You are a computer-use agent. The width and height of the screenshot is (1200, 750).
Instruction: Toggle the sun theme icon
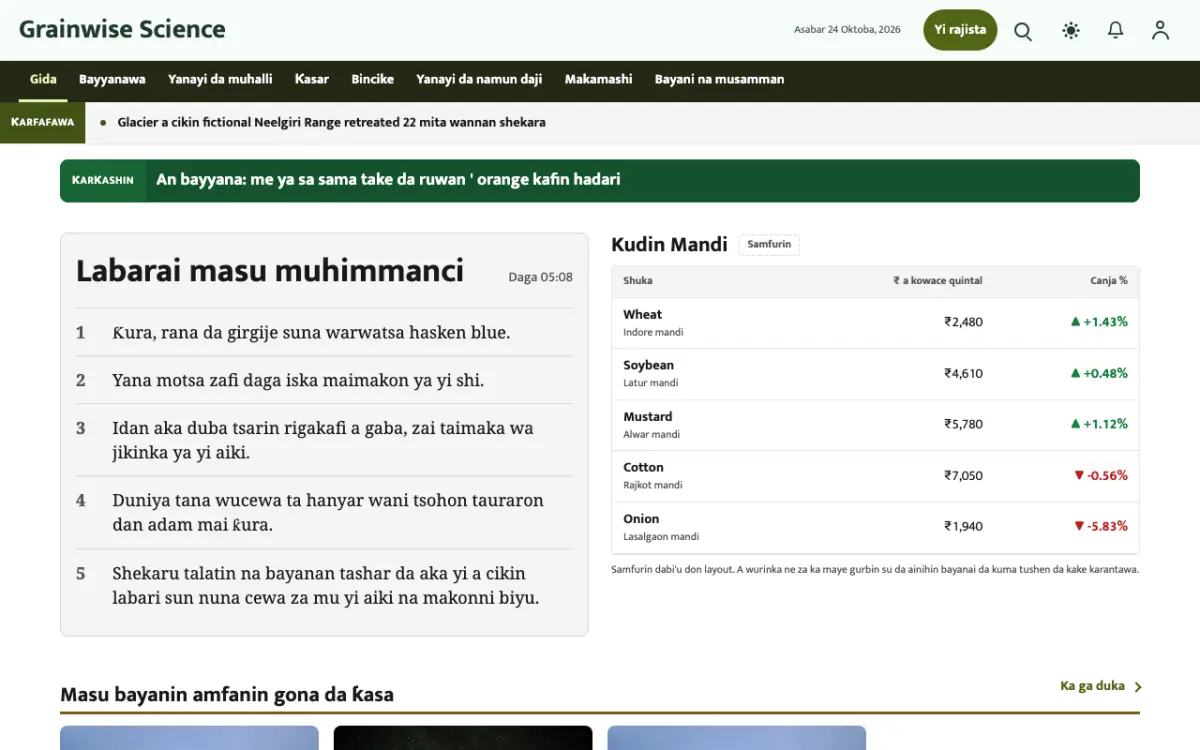pyautogui.click(x=1071, y=31)
